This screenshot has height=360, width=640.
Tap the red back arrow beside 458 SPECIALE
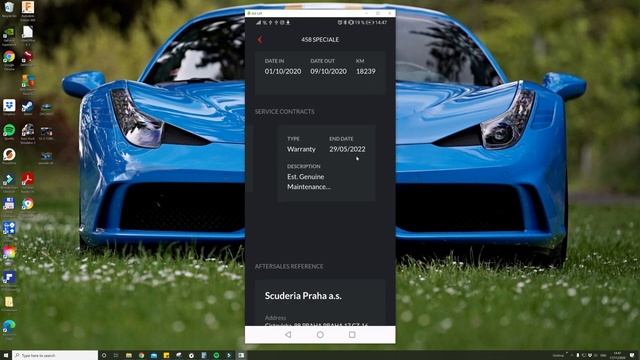[260, 40]
